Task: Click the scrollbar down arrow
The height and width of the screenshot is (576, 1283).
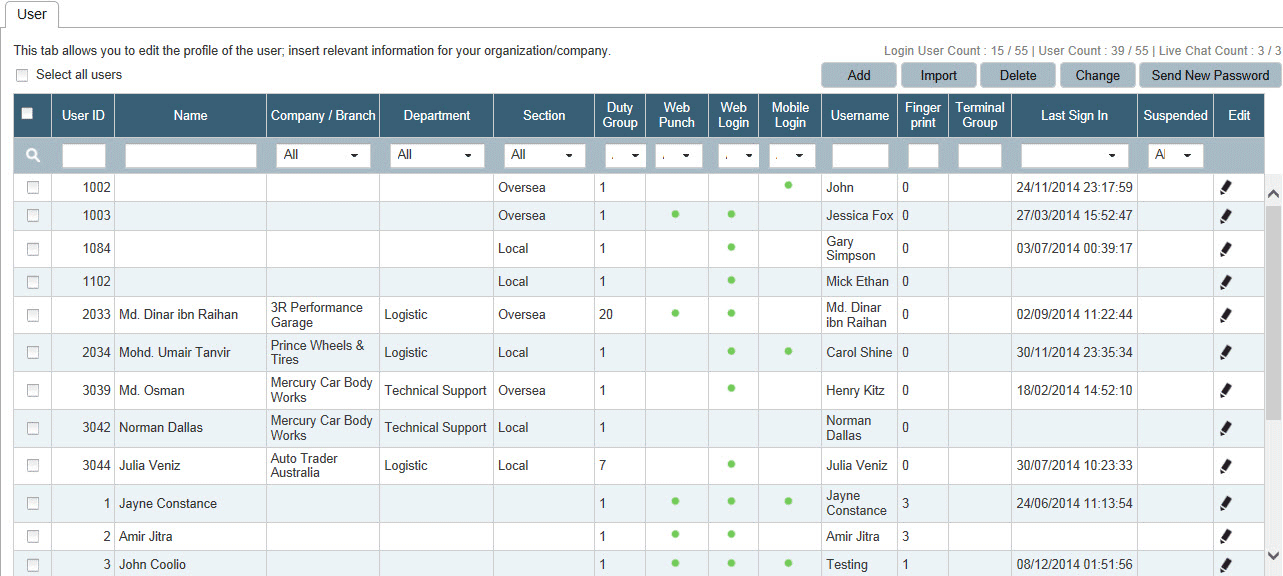Action: coord(1273,555)
